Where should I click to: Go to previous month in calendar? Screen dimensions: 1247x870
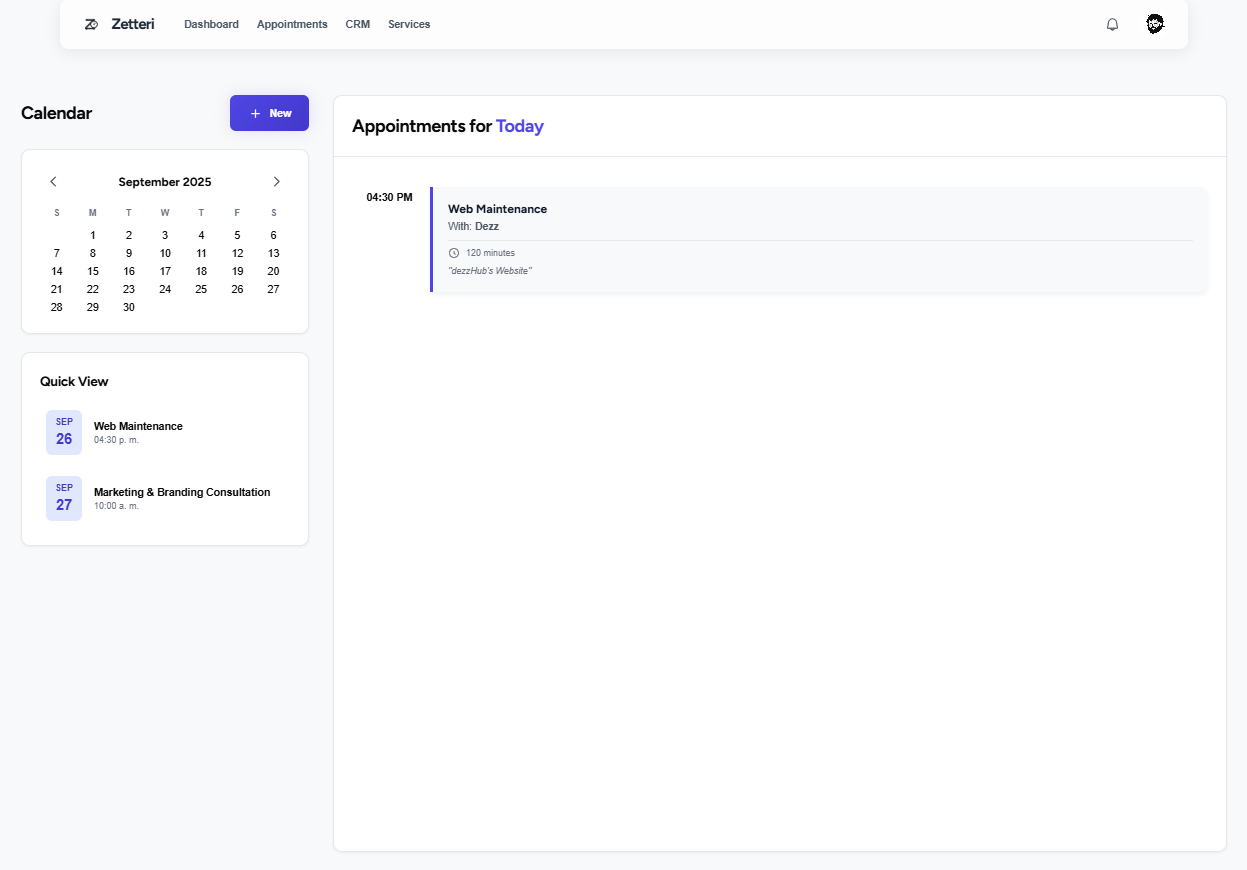[x=53, y=182]
